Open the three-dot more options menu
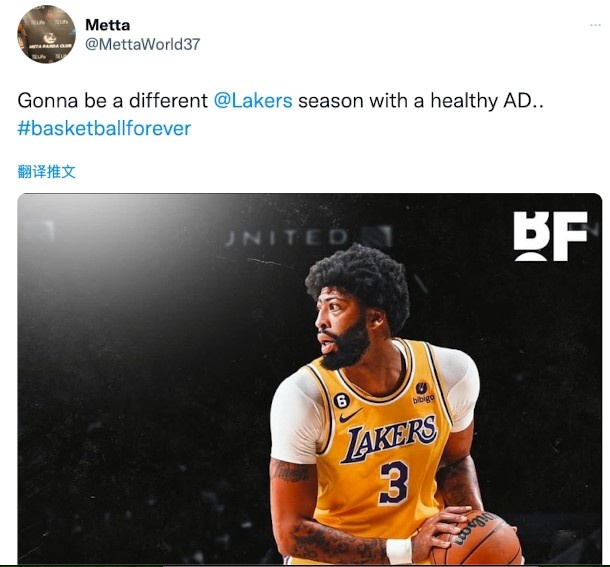610x567 pixels. point(595,25)
